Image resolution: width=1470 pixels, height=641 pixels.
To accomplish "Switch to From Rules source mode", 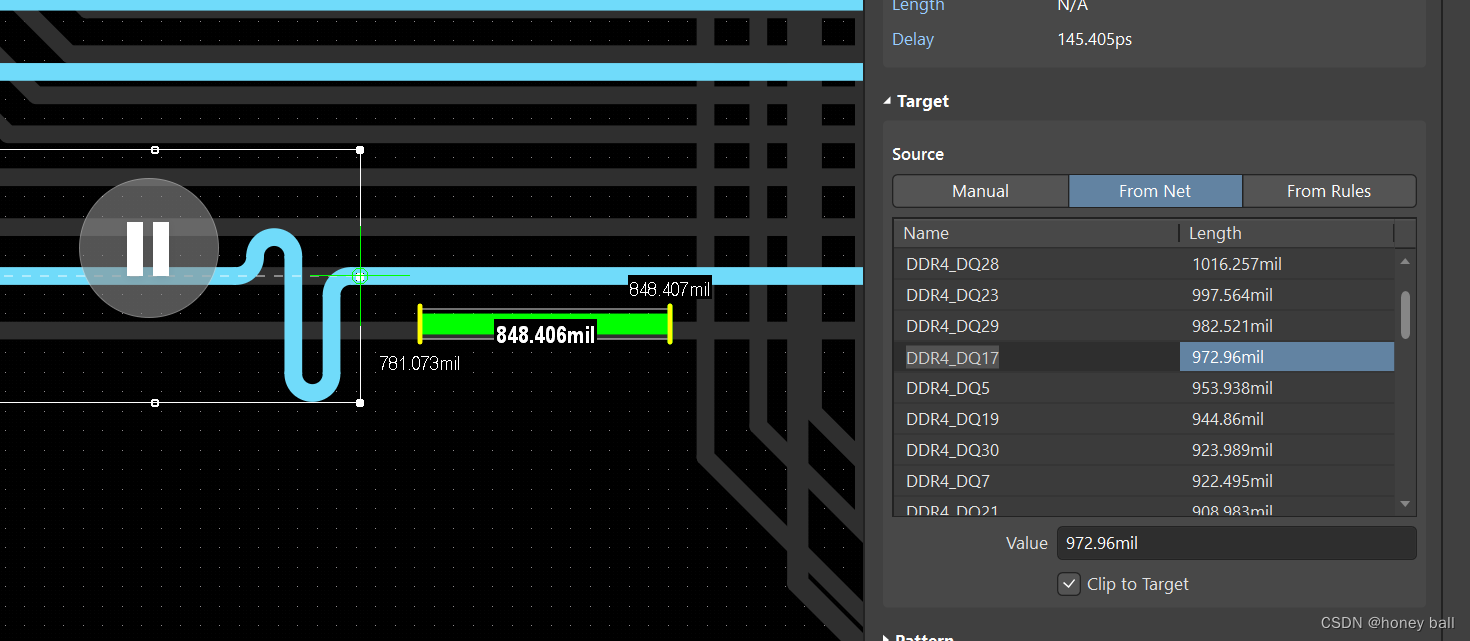I will tap(1329, 190).
